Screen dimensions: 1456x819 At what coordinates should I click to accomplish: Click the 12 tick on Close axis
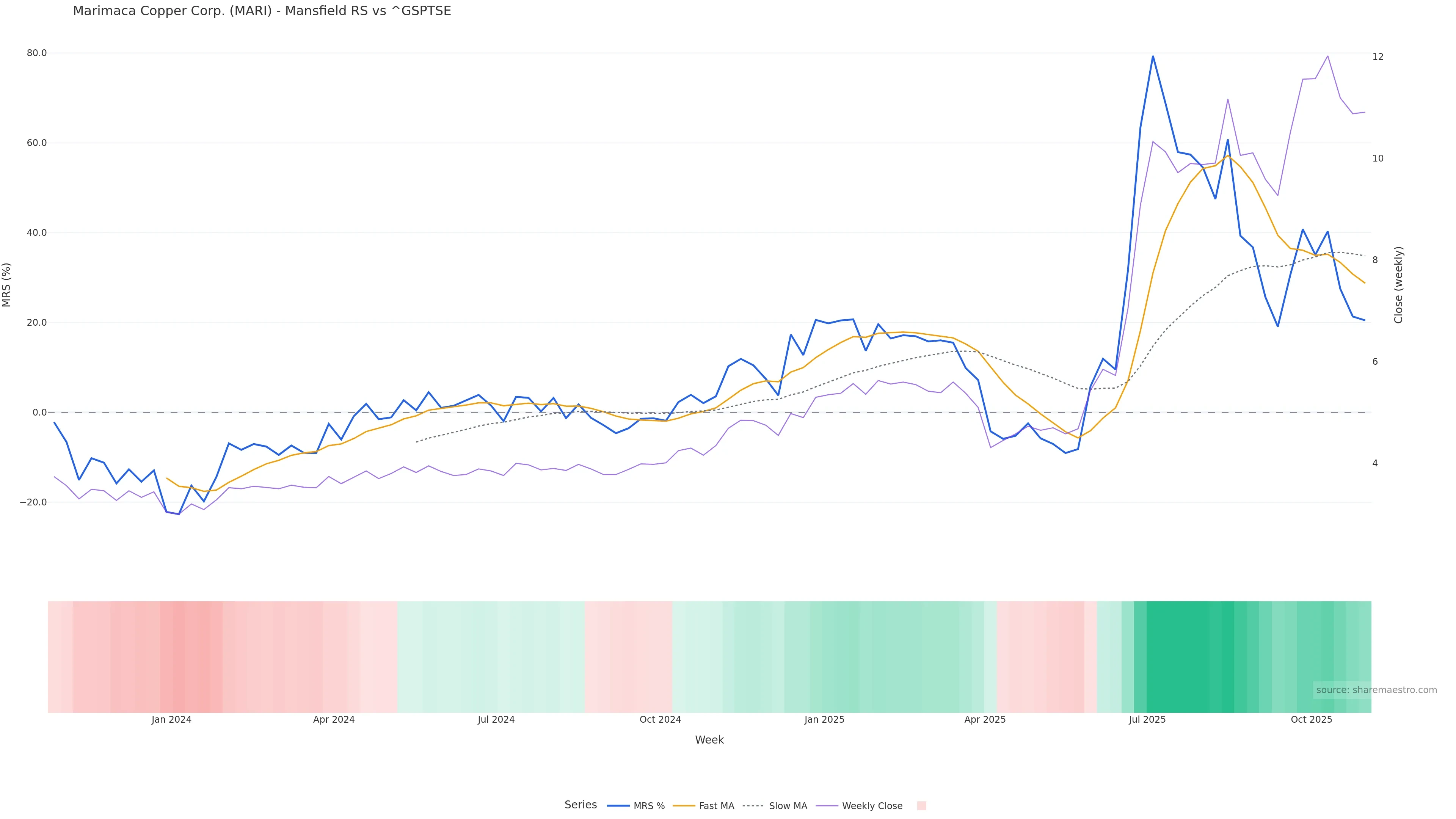[1378, 56]
